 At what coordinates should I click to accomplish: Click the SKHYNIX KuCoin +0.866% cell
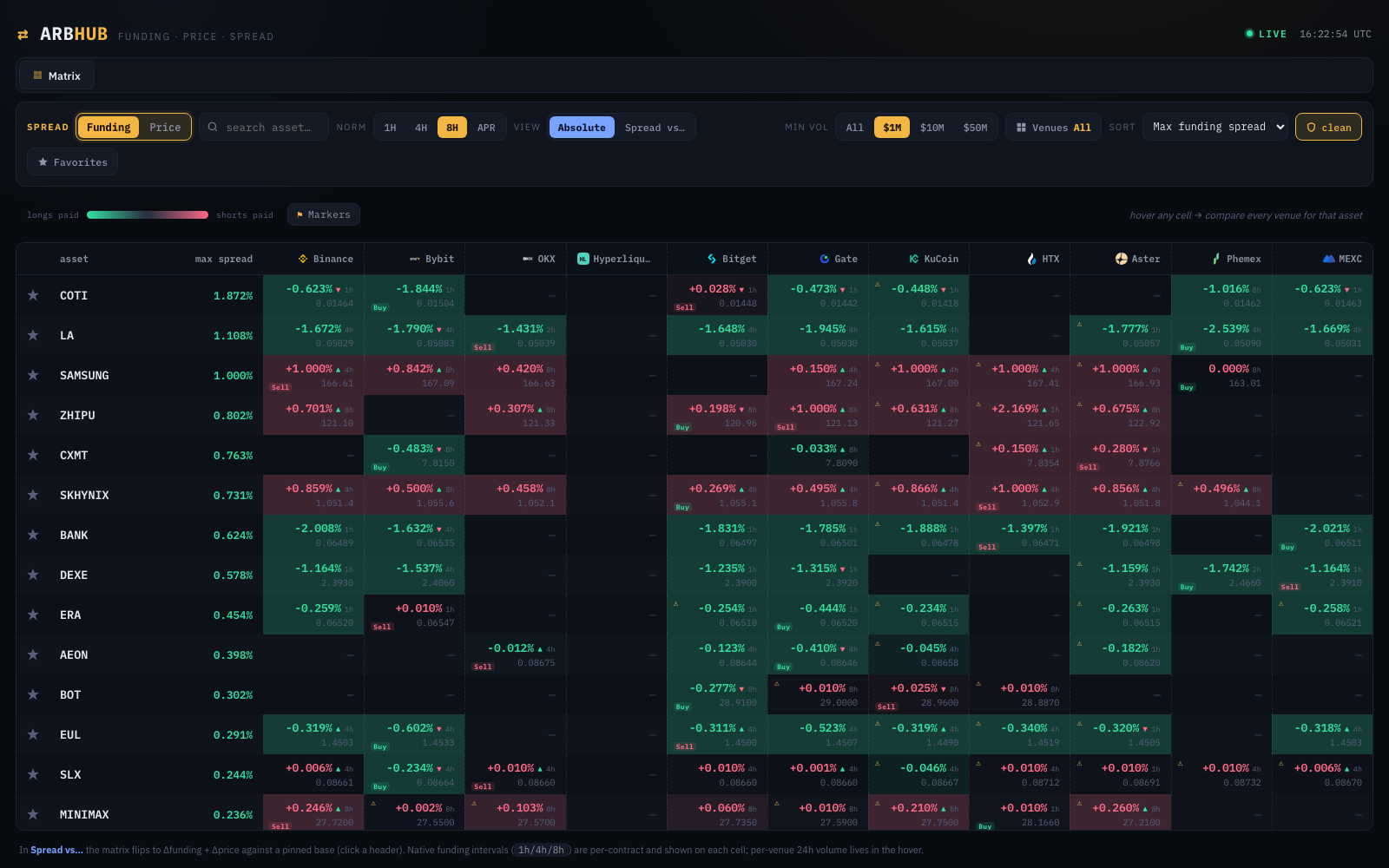point(918,495)
